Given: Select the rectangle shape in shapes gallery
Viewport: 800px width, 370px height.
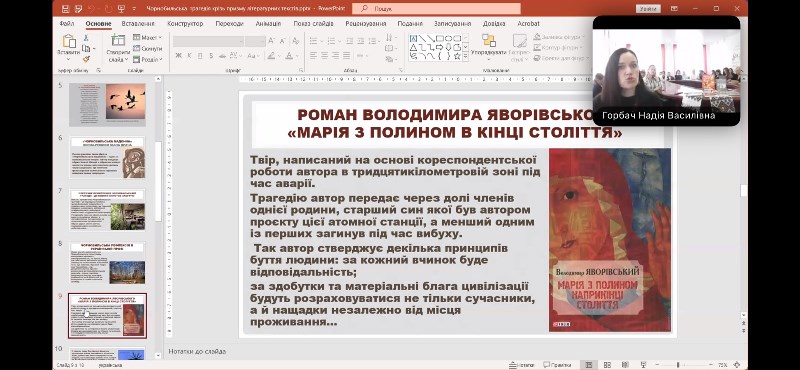Looking at the screenshot, I should pos(439,38).
